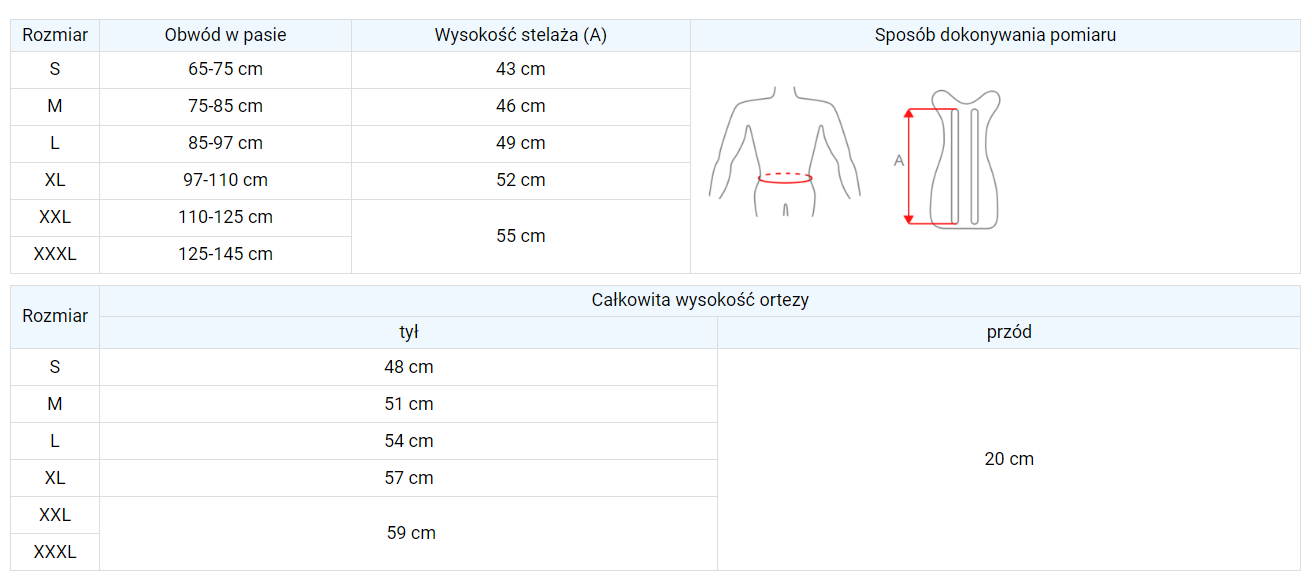Click the back brace frame diagram

964,160
